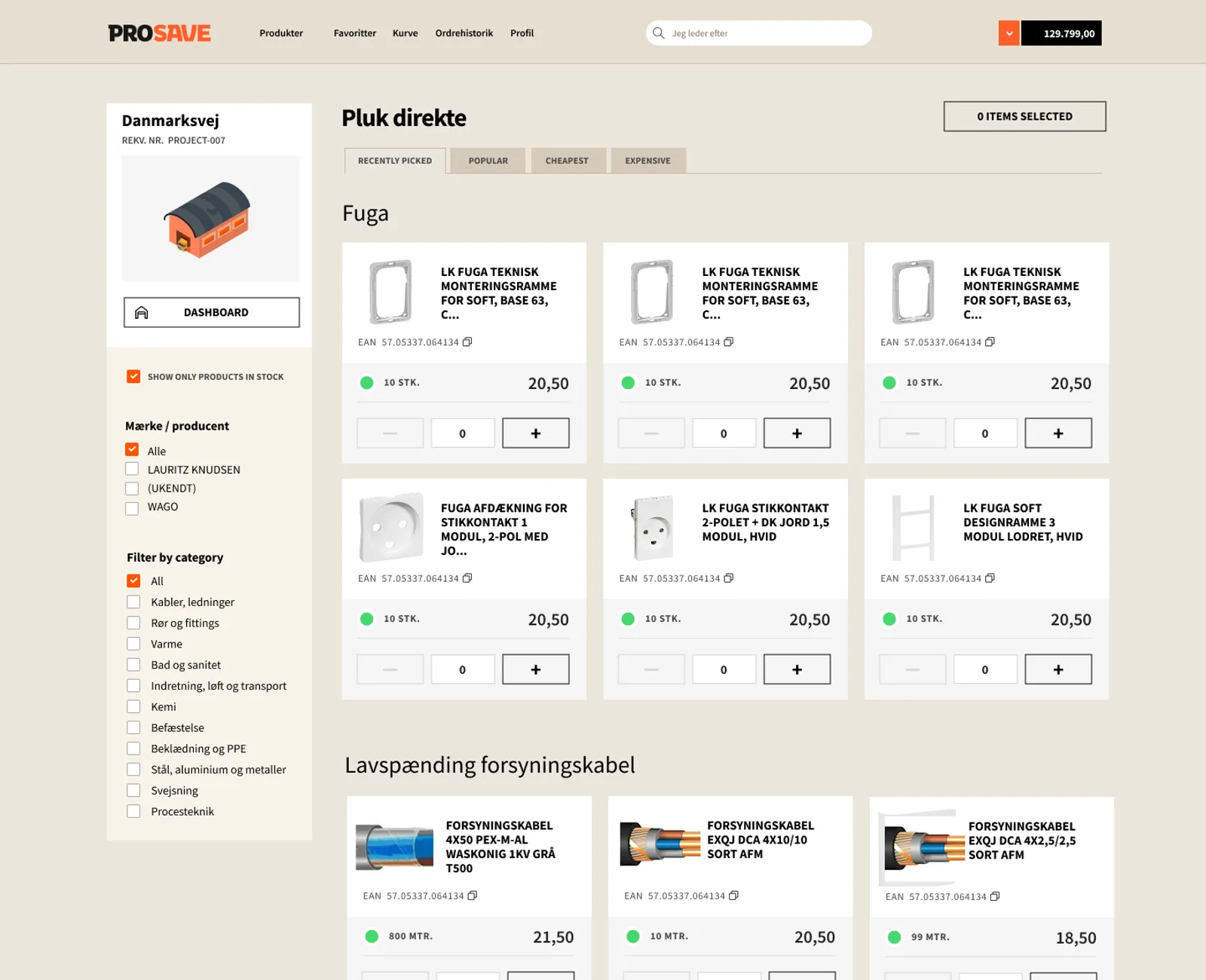Check the WAGO brand filter

point(132,508)
